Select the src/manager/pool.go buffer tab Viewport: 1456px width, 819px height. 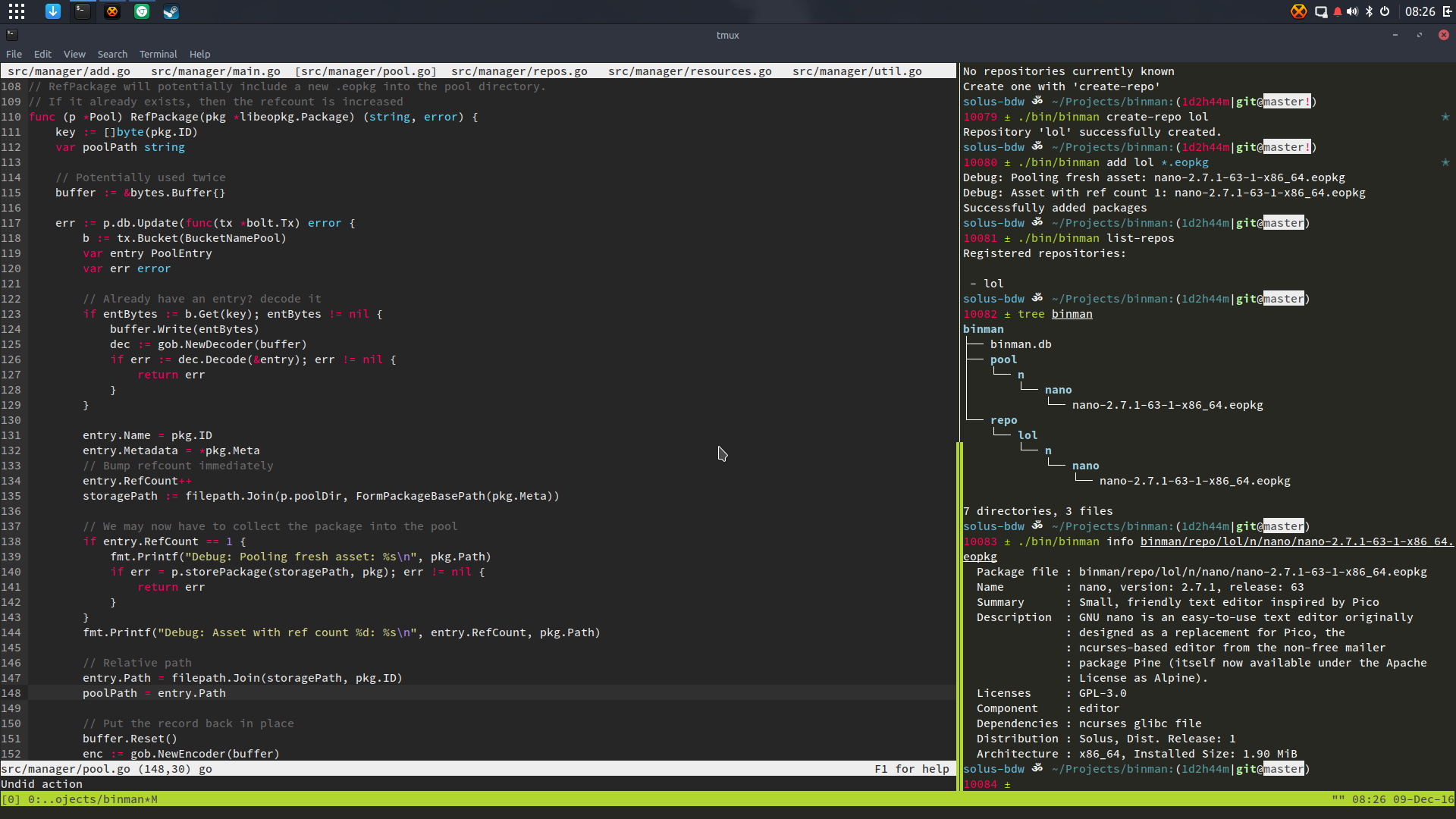(x=366, y=71)
